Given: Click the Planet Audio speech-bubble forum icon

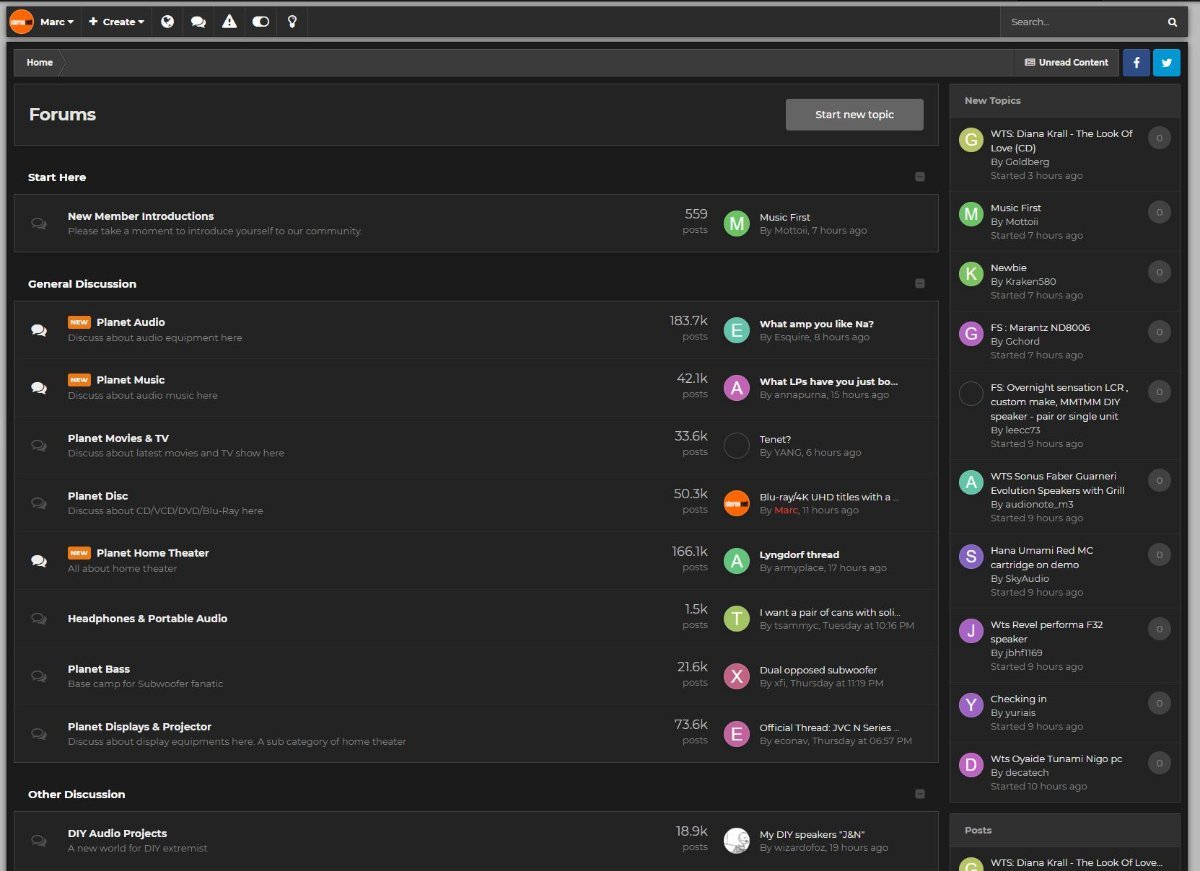Looking at the screenshot, I should [x=39, y=328].
